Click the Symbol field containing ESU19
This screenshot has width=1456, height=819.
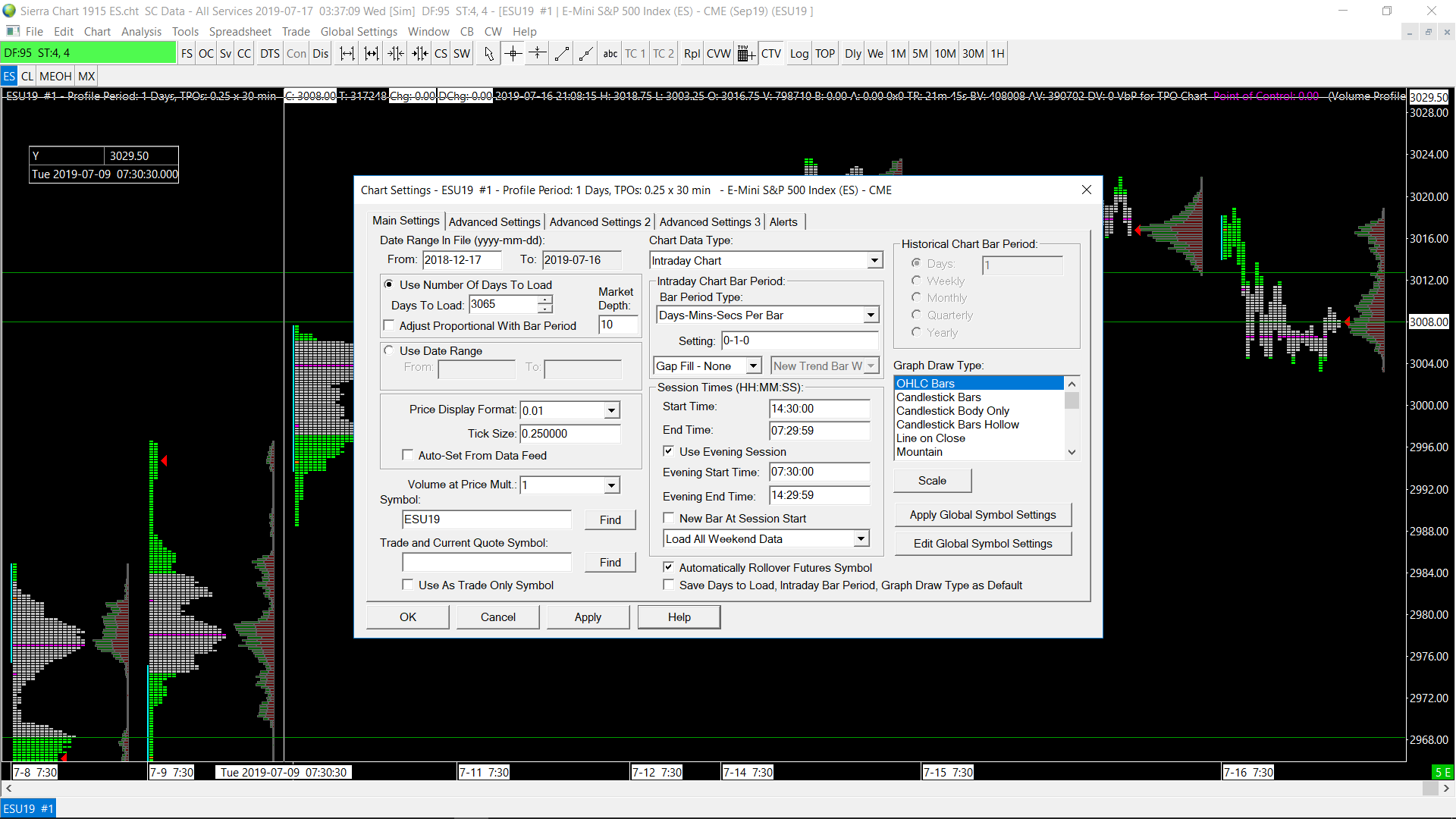click(486, 519)
